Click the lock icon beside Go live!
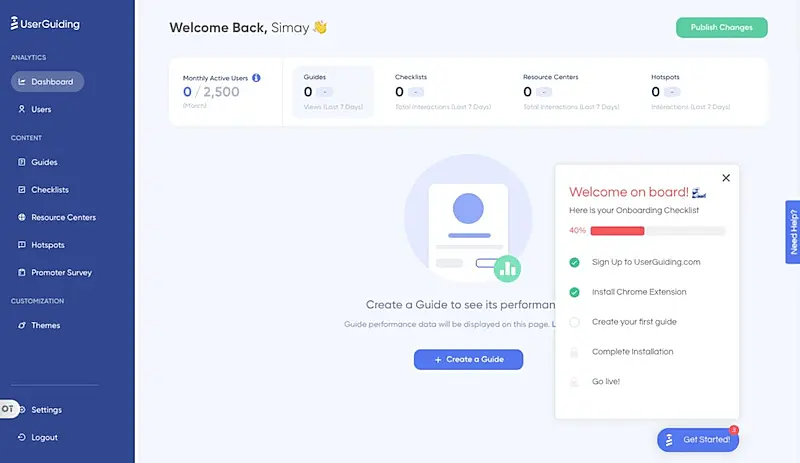The image size is (800, 463). pyautogui.click(x=574, y=381)
